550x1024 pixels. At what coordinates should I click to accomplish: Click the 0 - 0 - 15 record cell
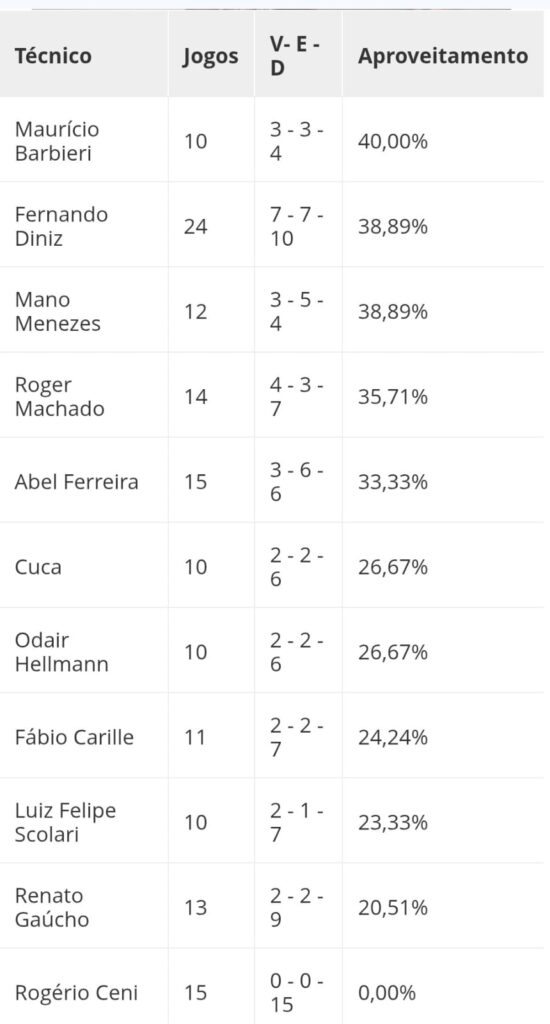pos(296,993)
